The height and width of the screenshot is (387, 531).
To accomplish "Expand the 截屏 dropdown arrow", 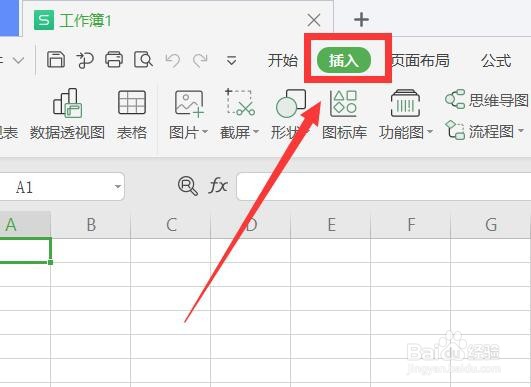I will 256,132.
